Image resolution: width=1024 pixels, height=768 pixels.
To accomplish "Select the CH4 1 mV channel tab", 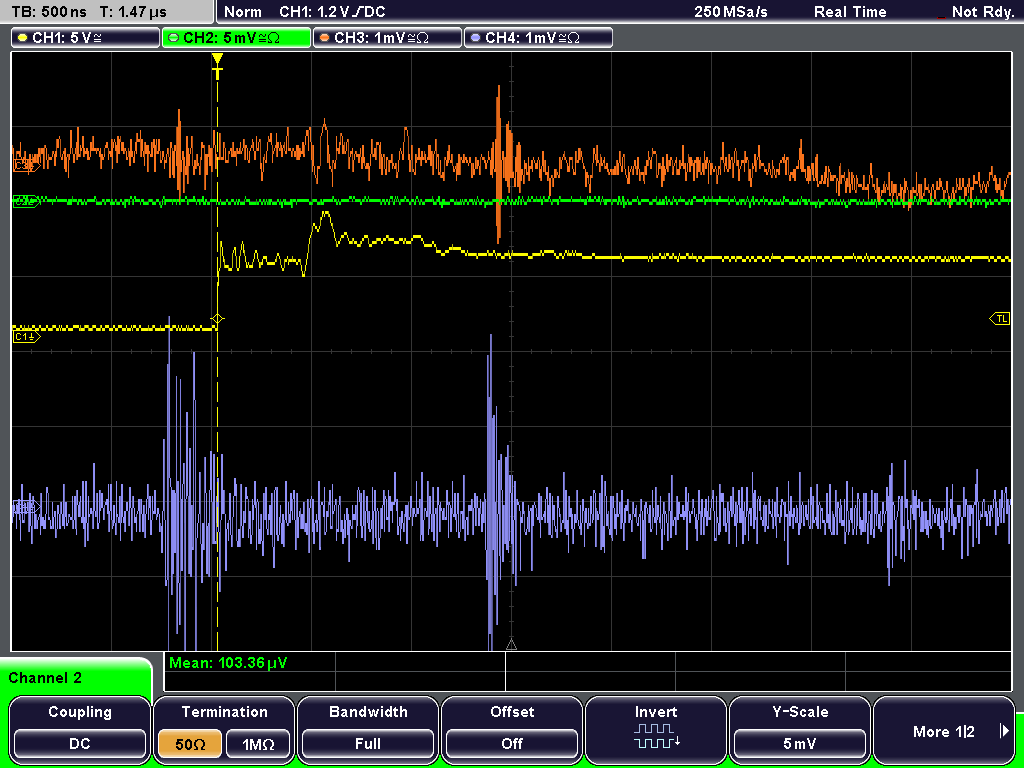I will coord(538,38).
